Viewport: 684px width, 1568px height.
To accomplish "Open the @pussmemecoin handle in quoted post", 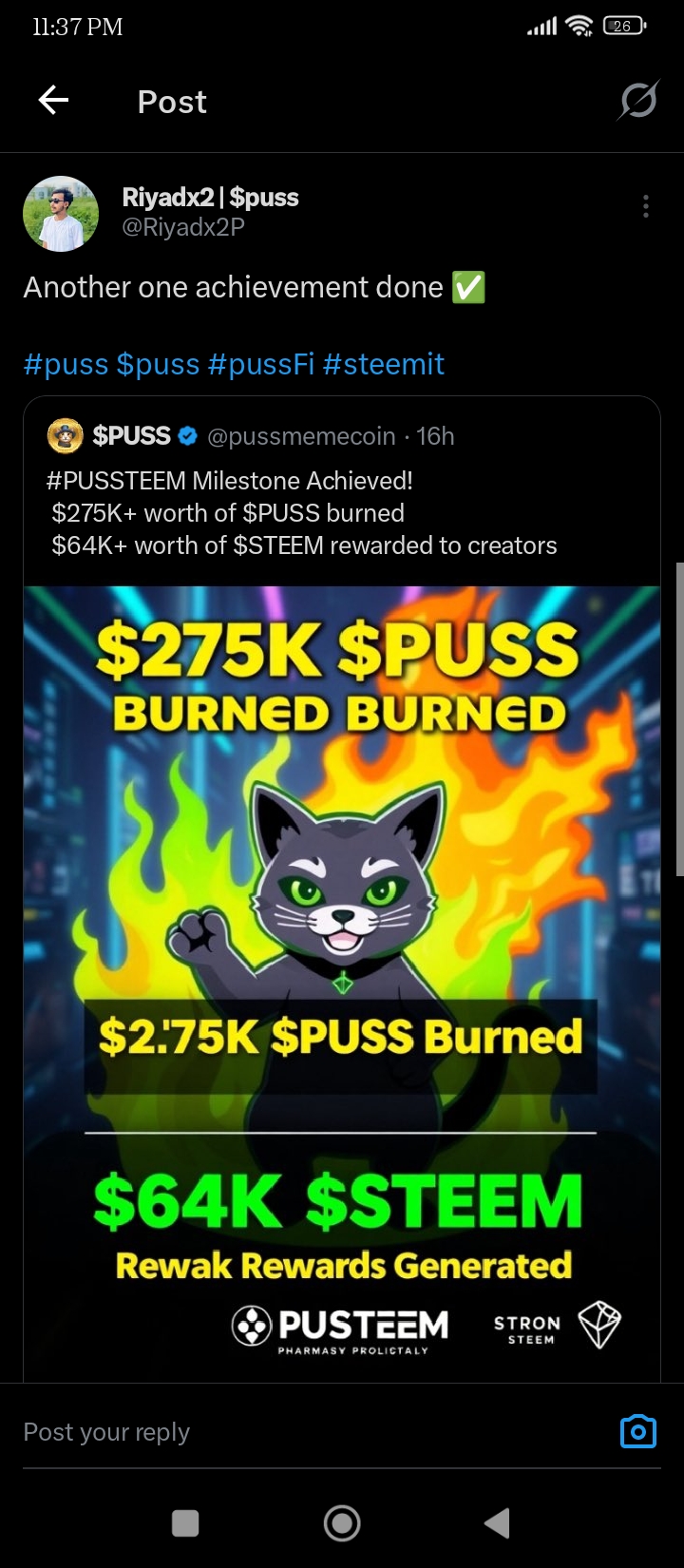I will coord(301,436).
